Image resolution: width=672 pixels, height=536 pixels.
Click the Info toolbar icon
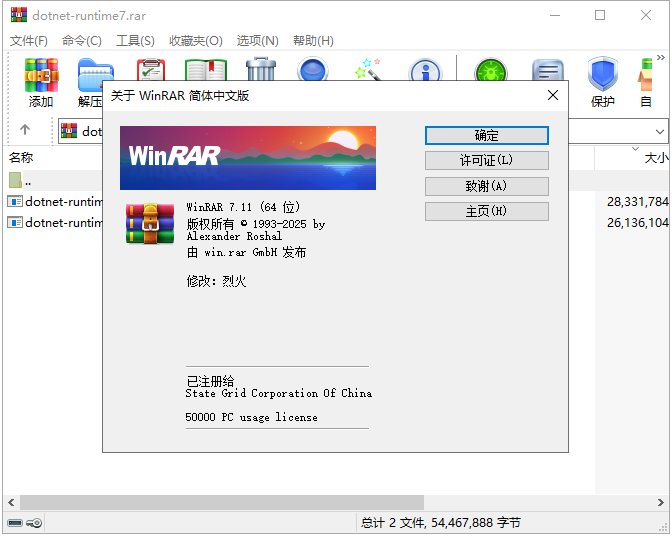(x=425, y=70)
